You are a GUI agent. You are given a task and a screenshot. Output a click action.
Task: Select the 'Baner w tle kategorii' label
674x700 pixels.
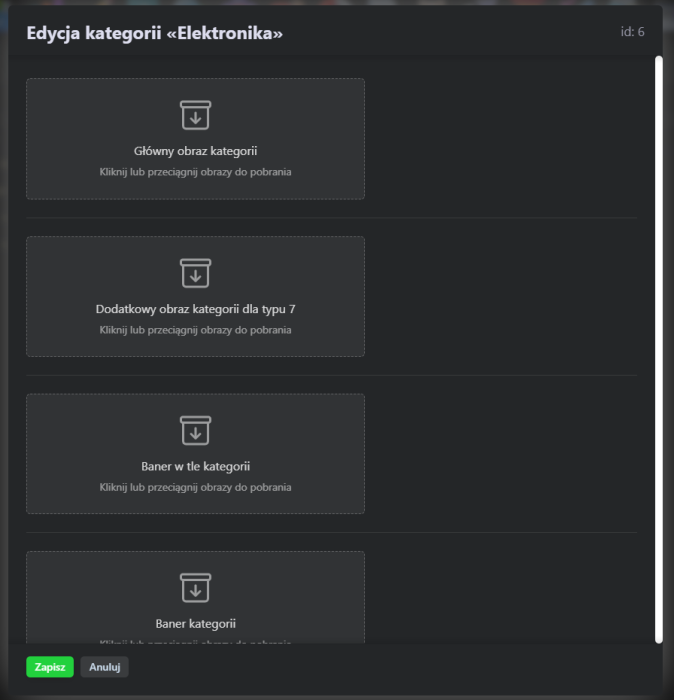[x=196, y=467]
